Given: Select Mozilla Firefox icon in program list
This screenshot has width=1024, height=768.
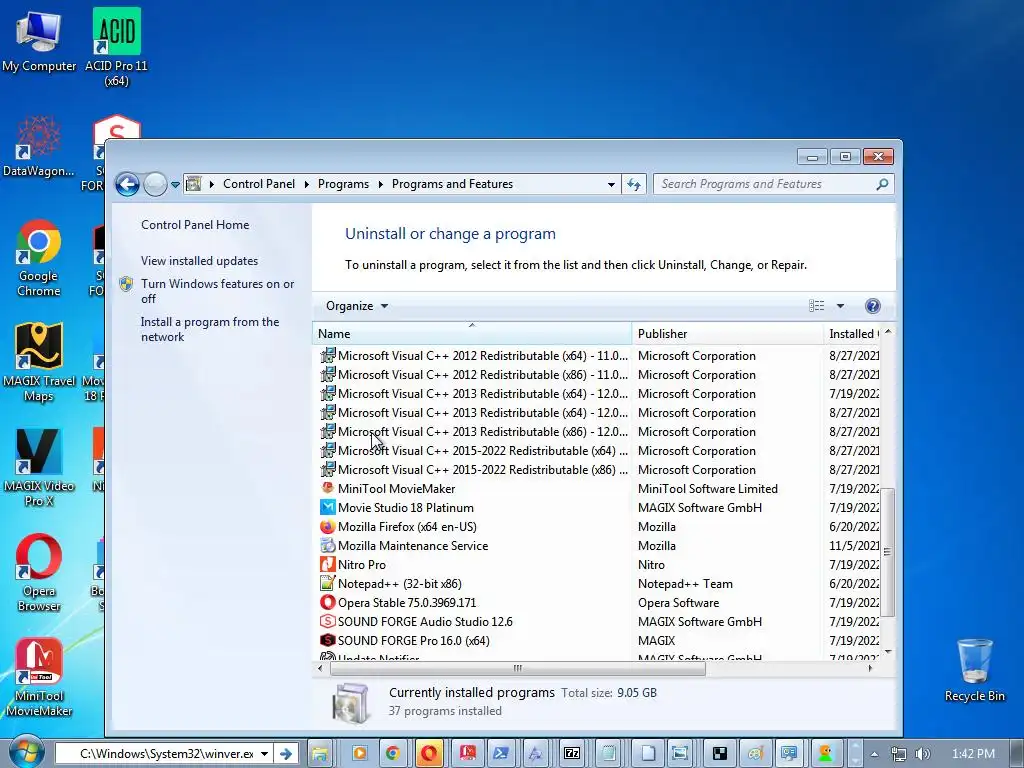Looking at the screenshot, I should coord(328,526).
